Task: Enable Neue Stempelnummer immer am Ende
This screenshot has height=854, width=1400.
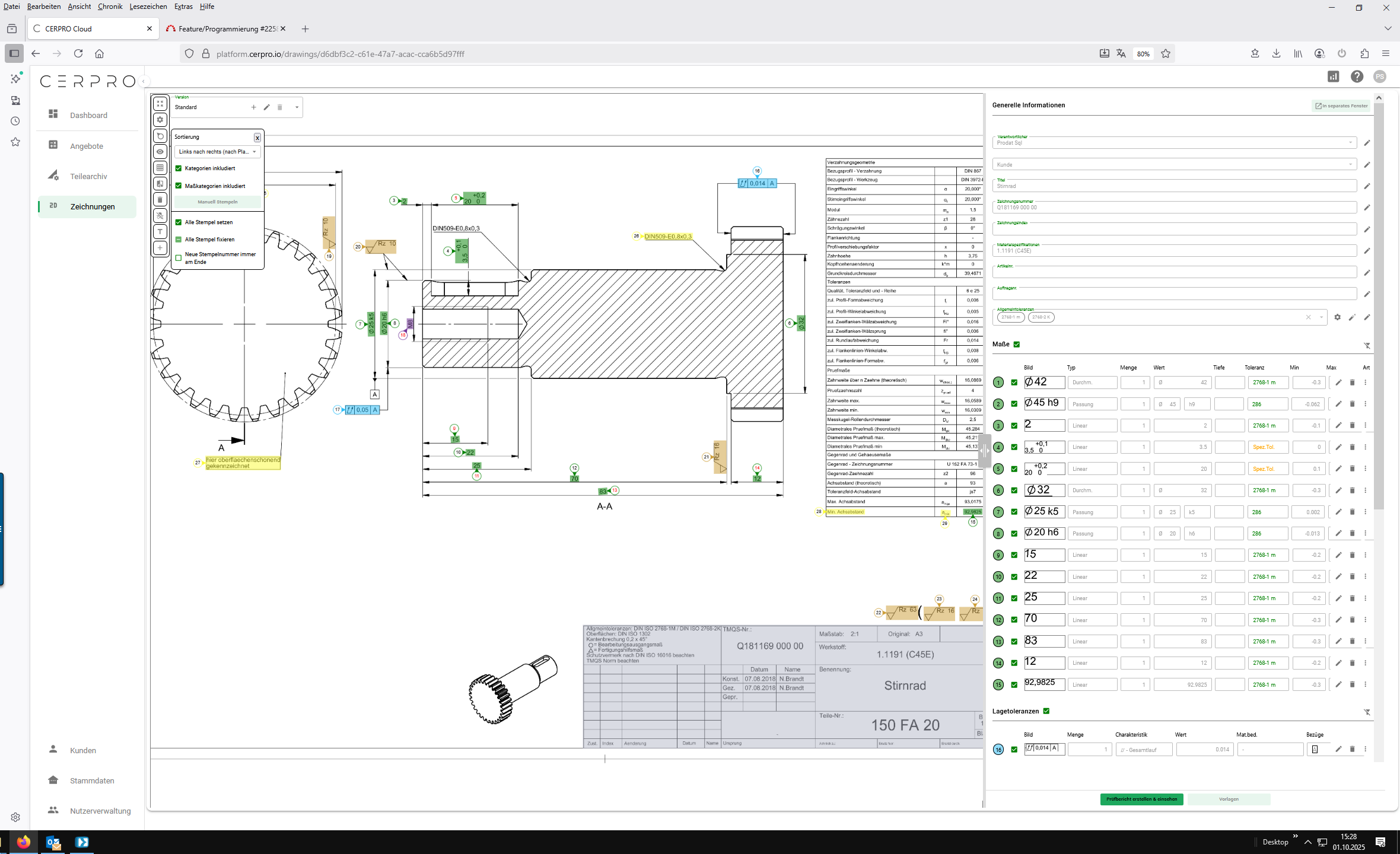Action: point(179,258)
